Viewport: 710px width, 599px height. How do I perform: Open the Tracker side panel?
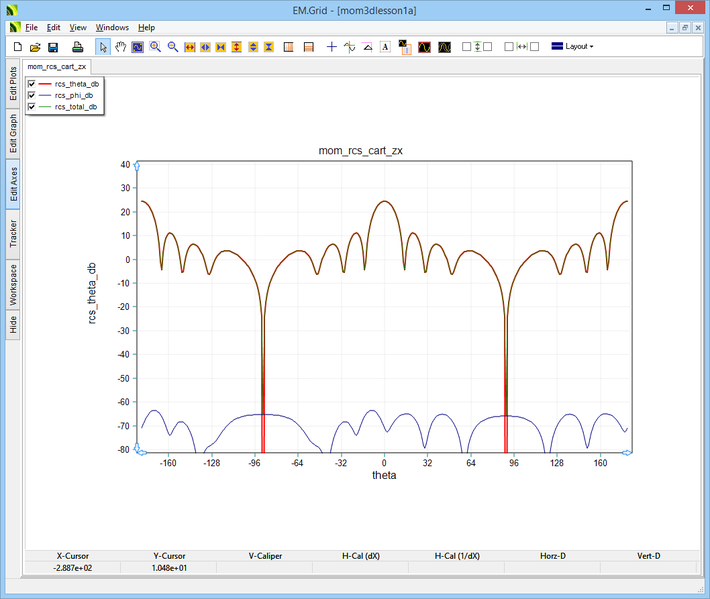[13, 233]
